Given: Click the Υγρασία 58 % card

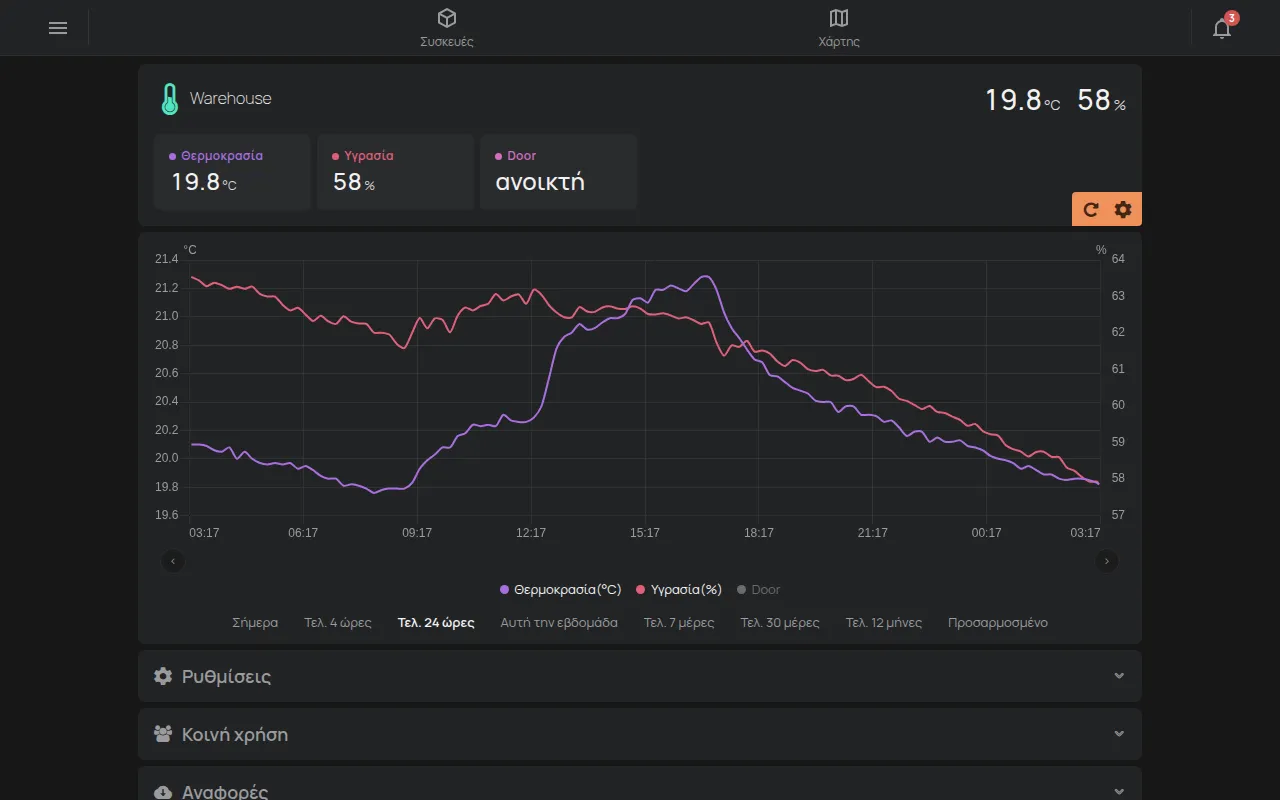Looking at the screenshot, I should coord(395,172).
